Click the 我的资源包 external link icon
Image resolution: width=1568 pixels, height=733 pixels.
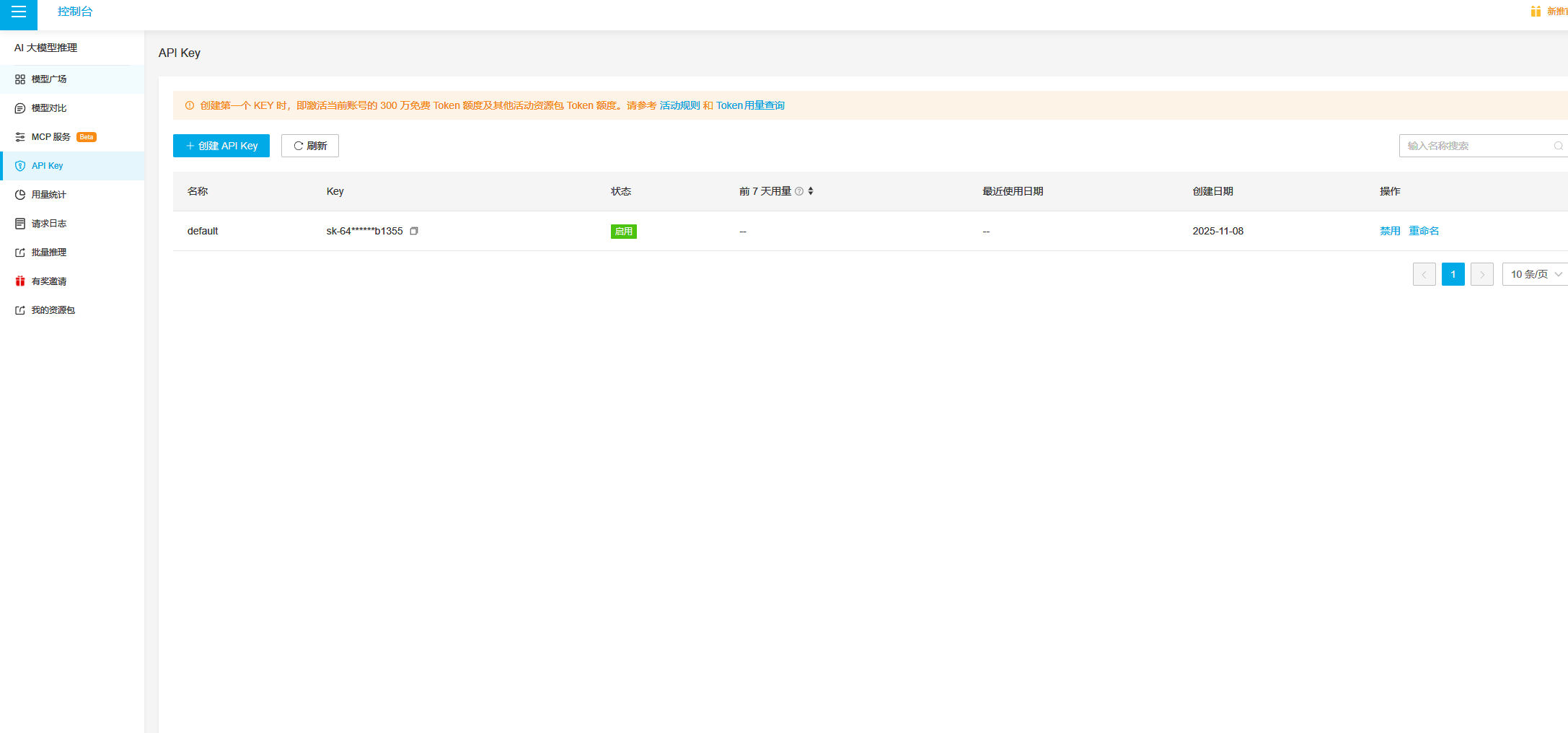[x=20, y=310]
